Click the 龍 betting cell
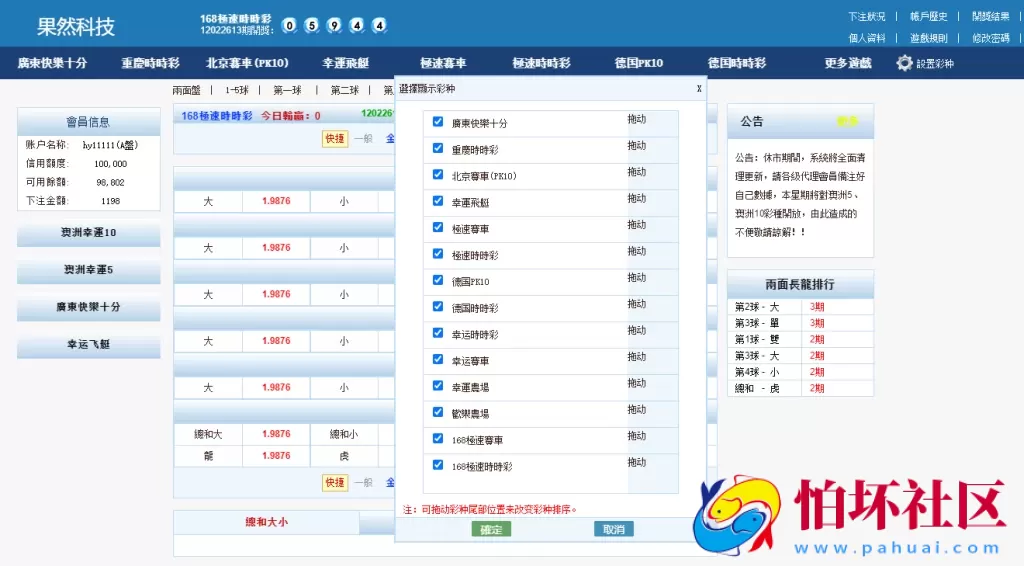Screen dimensions: 1024x566 (208, 456)
